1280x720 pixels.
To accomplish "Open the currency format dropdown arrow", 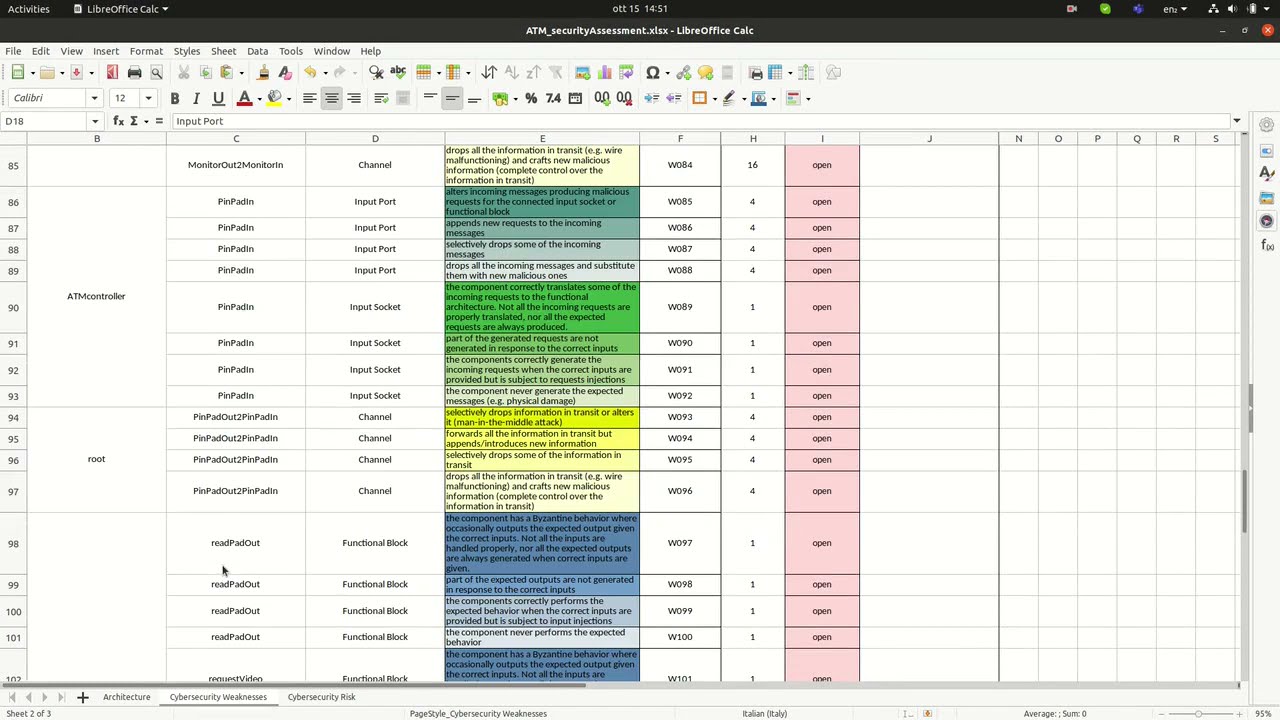I will pos(515,98).
